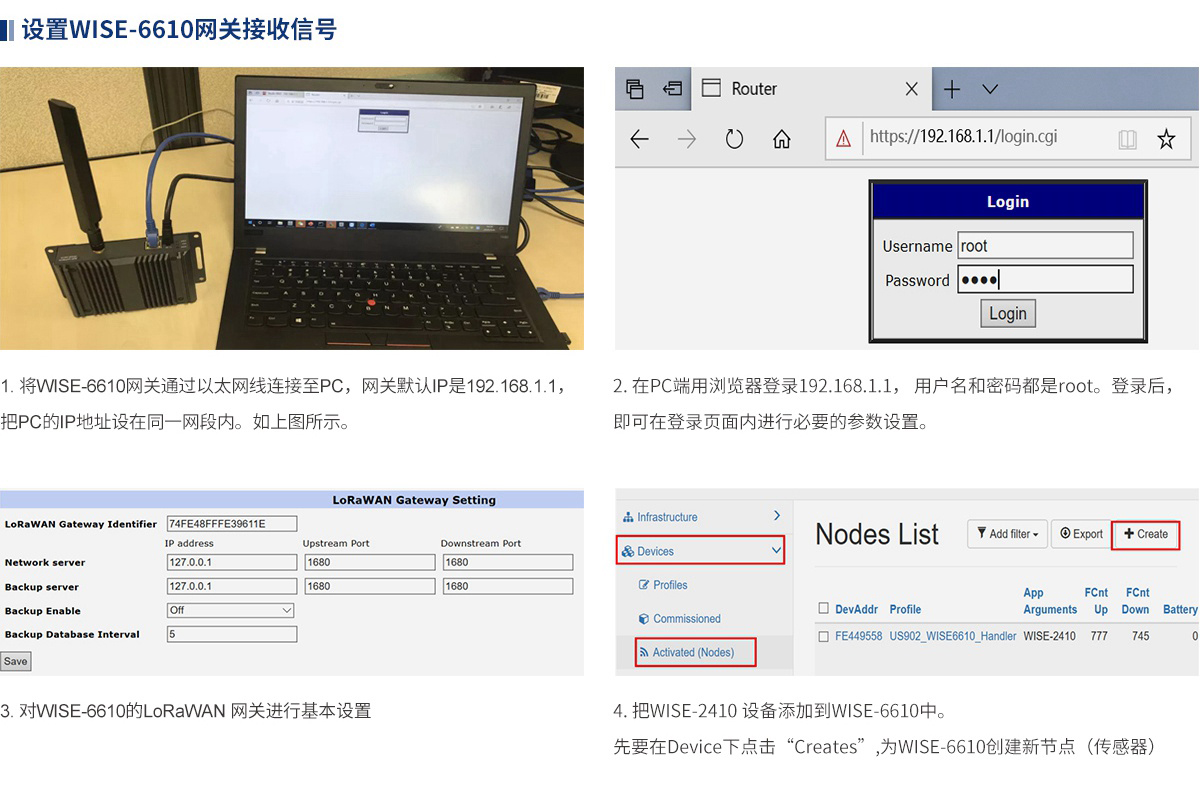Click the Infrastructure network icon
The image size is (1200, 793).
click(628, 517)
